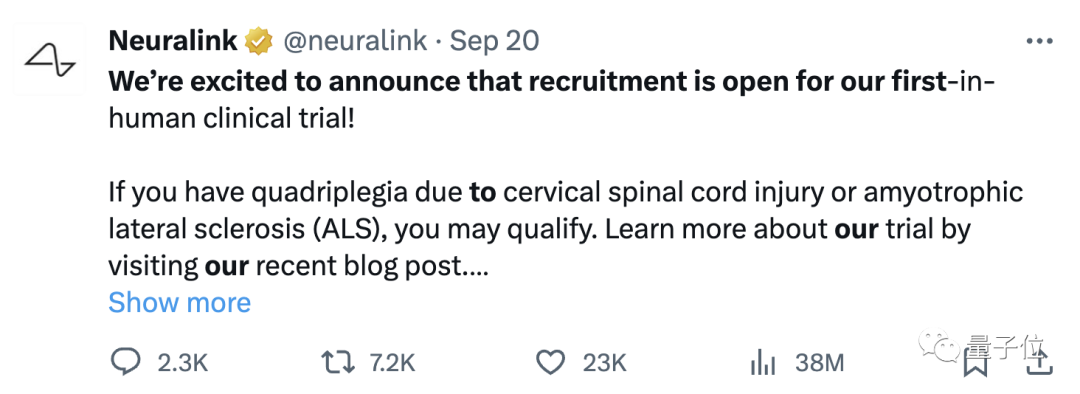Open Neuralink profile avatar logo
Image resolution: width=1080 pixels, height=394 pixels.
click(x=49, y=59)
